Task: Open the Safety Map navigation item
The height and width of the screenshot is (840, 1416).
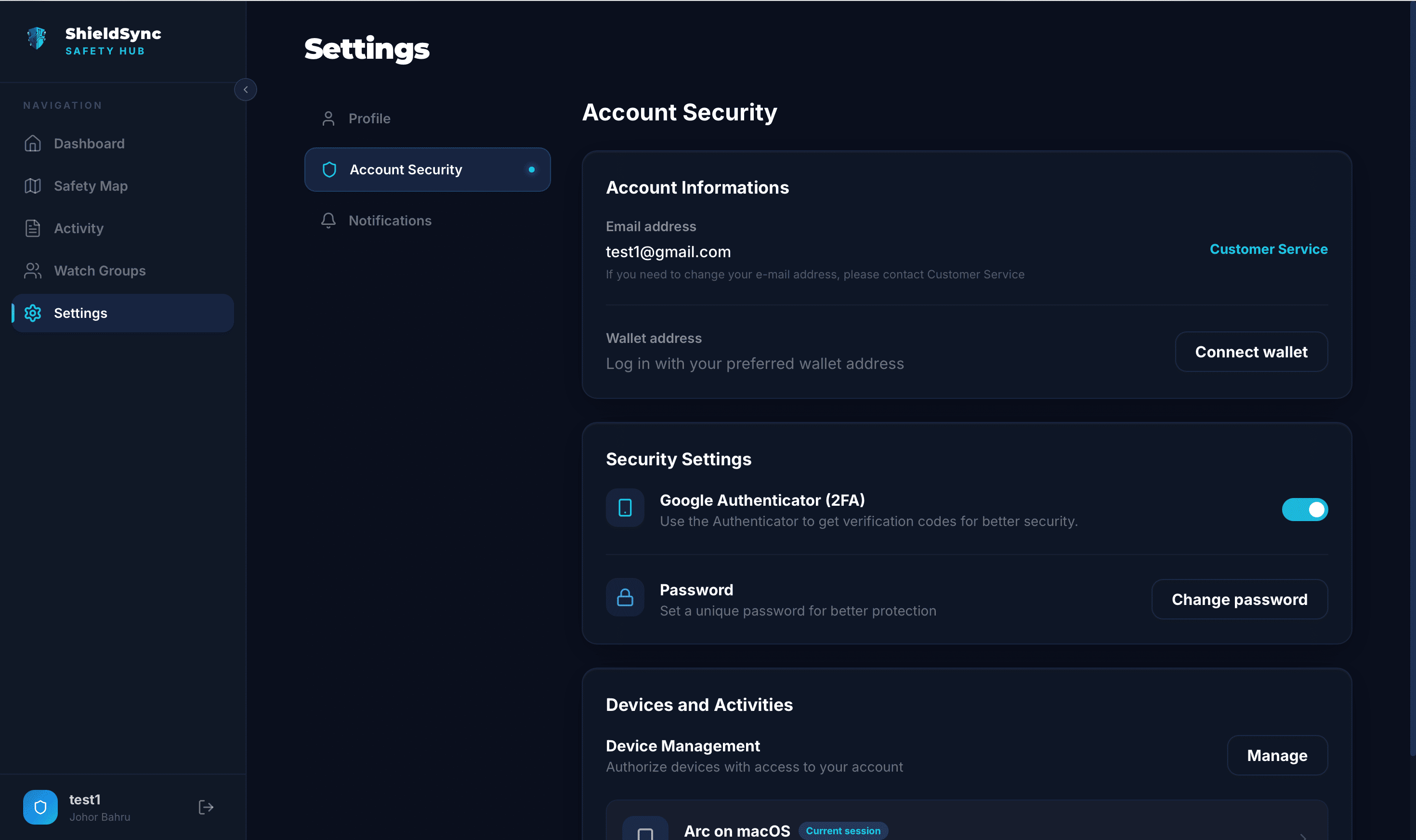Action: (91, 186)
